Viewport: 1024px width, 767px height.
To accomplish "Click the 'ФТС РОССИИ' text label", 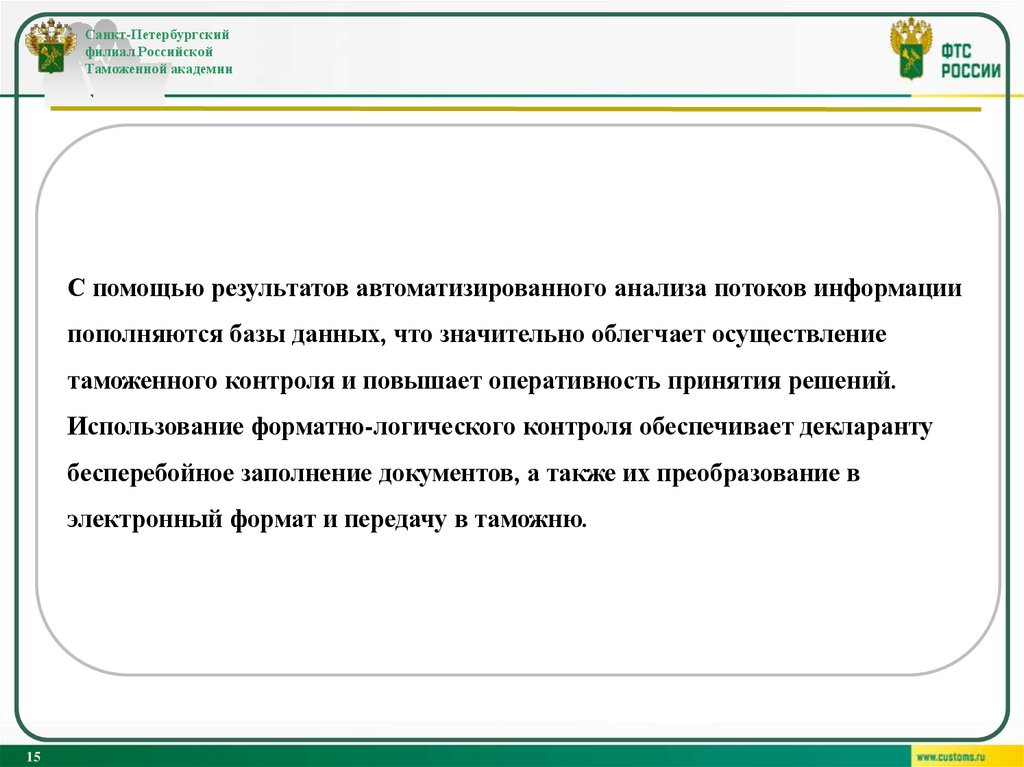I will coord(970,61).
